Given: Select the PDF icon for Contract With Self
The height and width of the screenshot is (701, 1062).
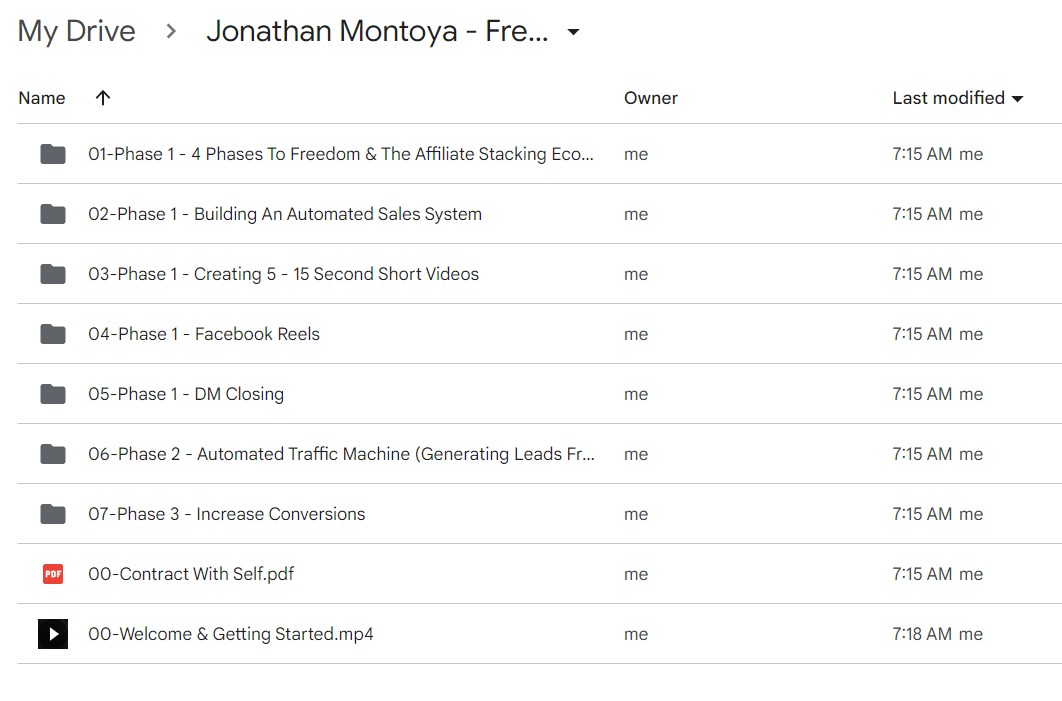Looking at the screenshot, I should click(x=53, y=574).
